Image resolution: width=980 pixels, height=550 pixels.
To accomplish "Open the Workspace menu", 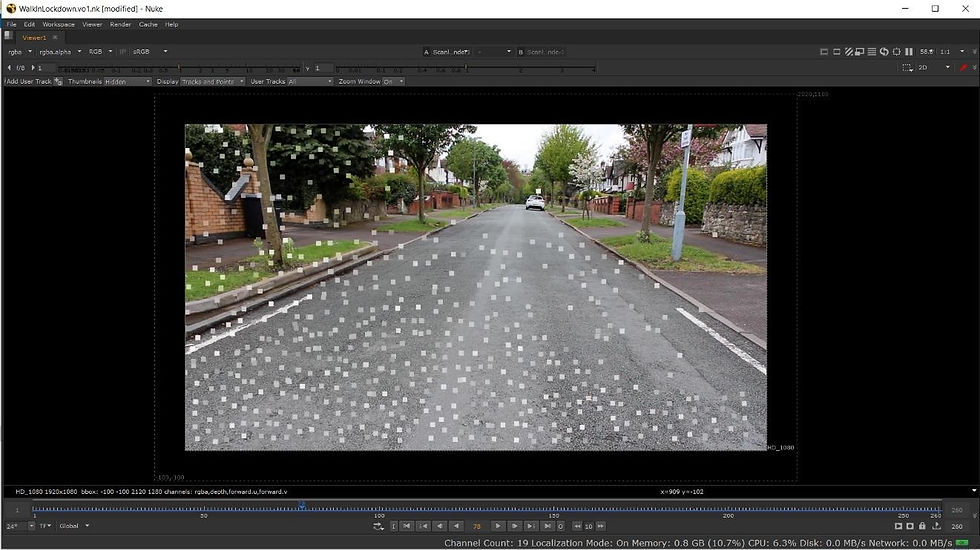I will 58,24.
